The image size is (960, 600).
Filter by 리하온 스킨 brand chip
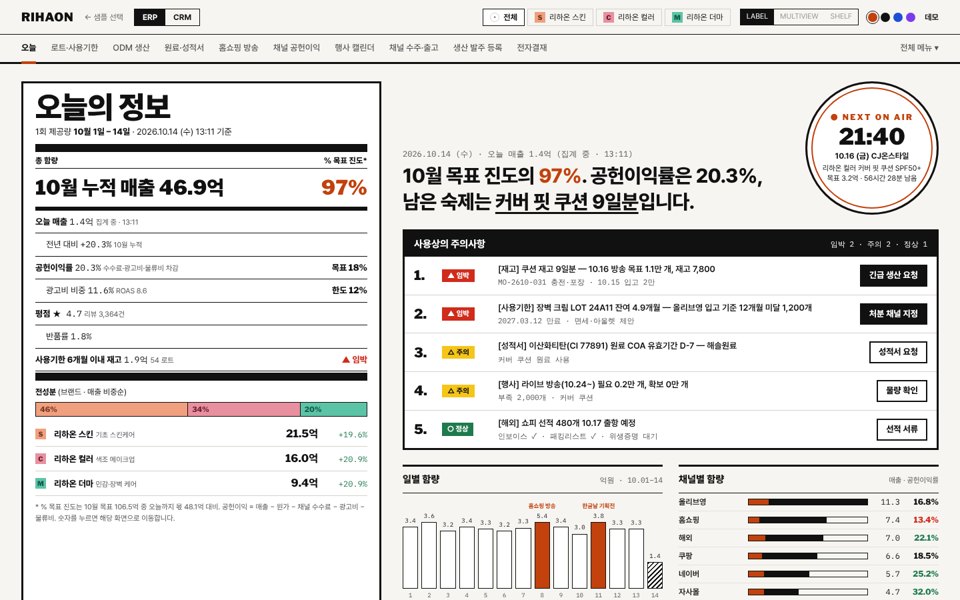click(561, 17)
